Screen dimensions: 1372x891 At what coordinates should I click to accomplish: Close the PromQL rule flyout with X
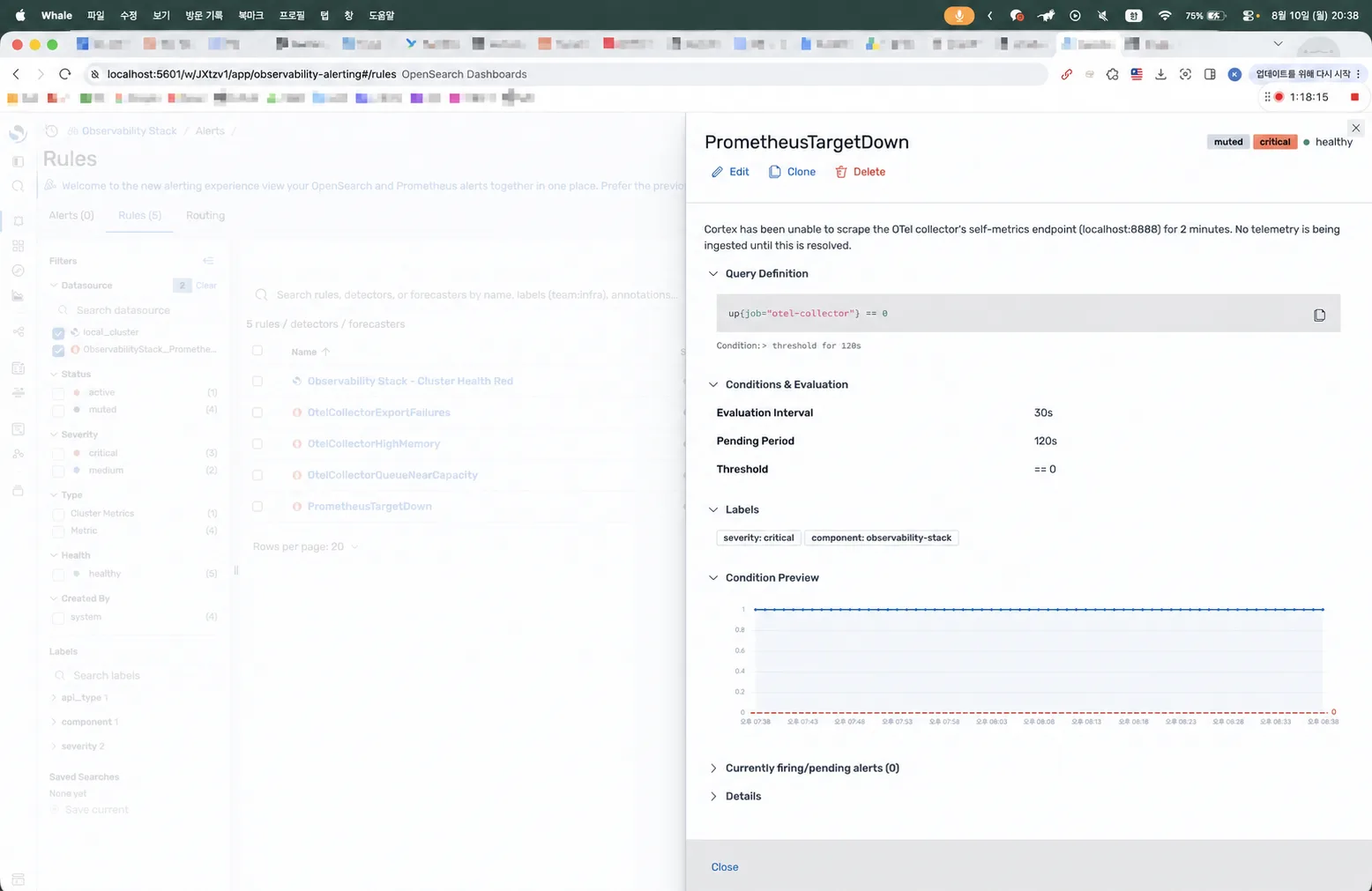[x=1356, y=128]
